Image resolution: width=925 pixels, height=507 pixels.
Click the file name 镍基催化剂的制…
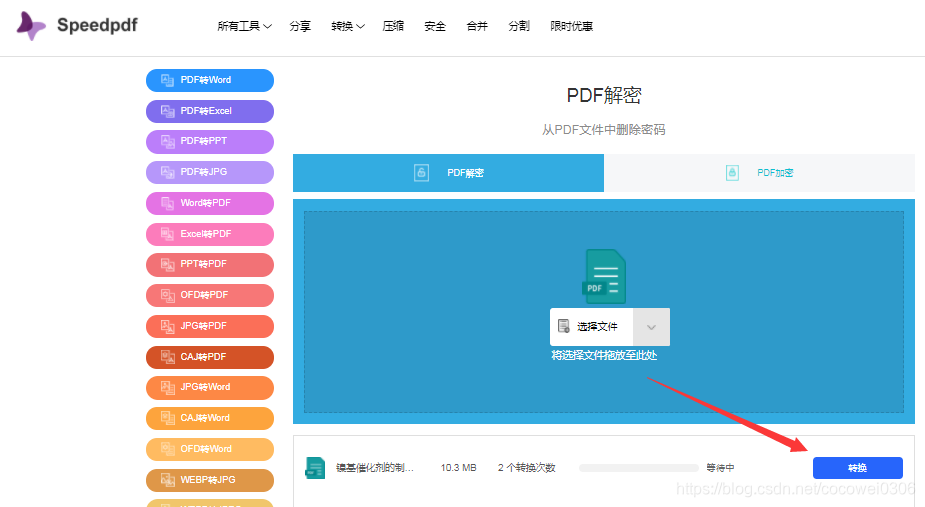(x=375, y=468)
